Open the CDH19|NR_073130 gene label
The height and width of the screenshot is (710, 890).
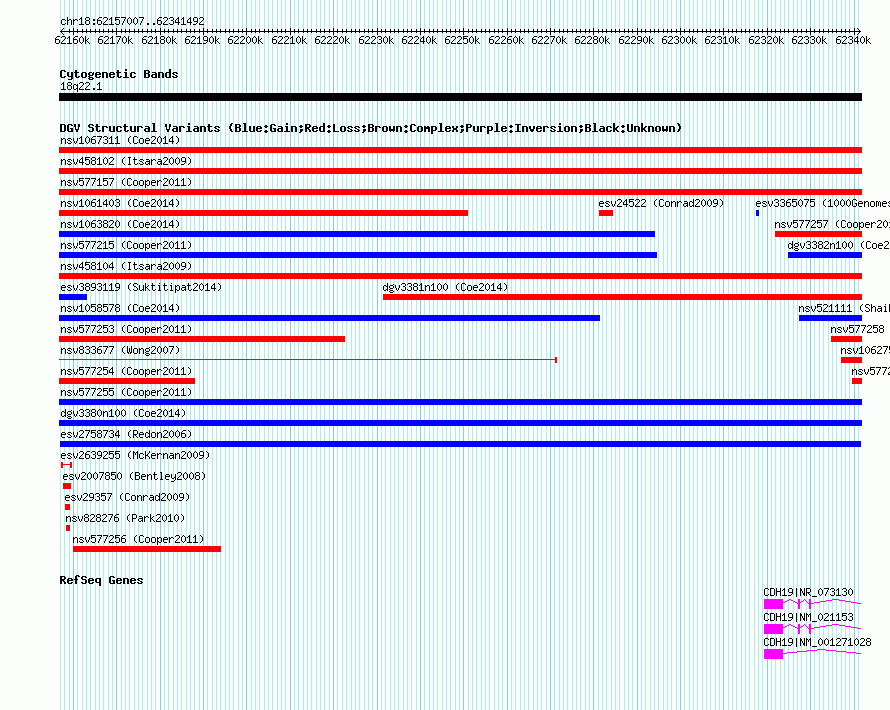tap(808, 592)
